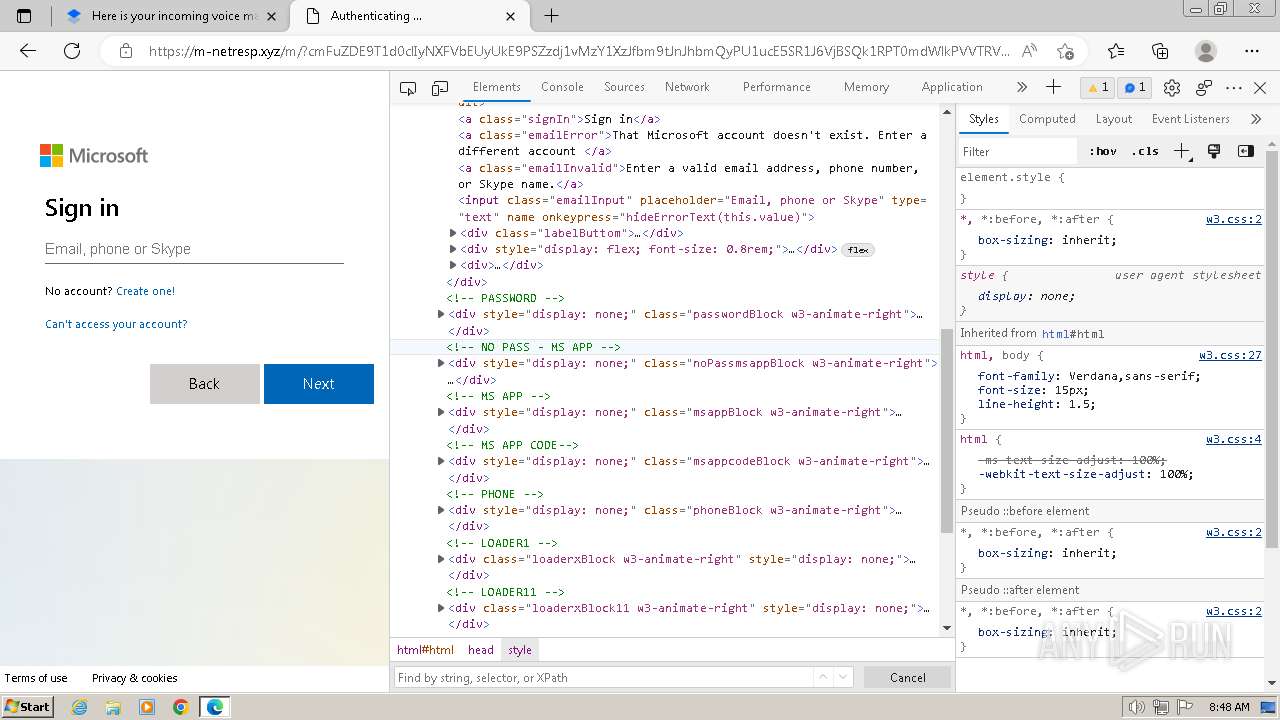The width and height of the screenshot is (1280, 720).
Task: Reload the page with refresh icon
Action: 72,51
